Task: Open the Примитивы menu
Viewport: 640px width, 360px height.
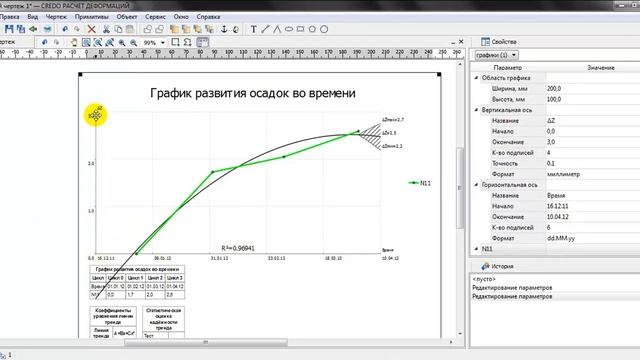Action: pos(91,17)
